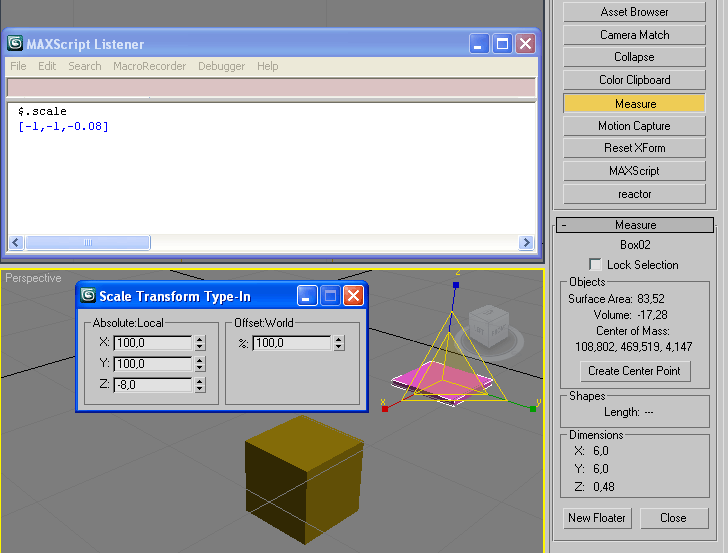
Task: Click the red X axis gizmo handle
Action: (x=385, y=409)
